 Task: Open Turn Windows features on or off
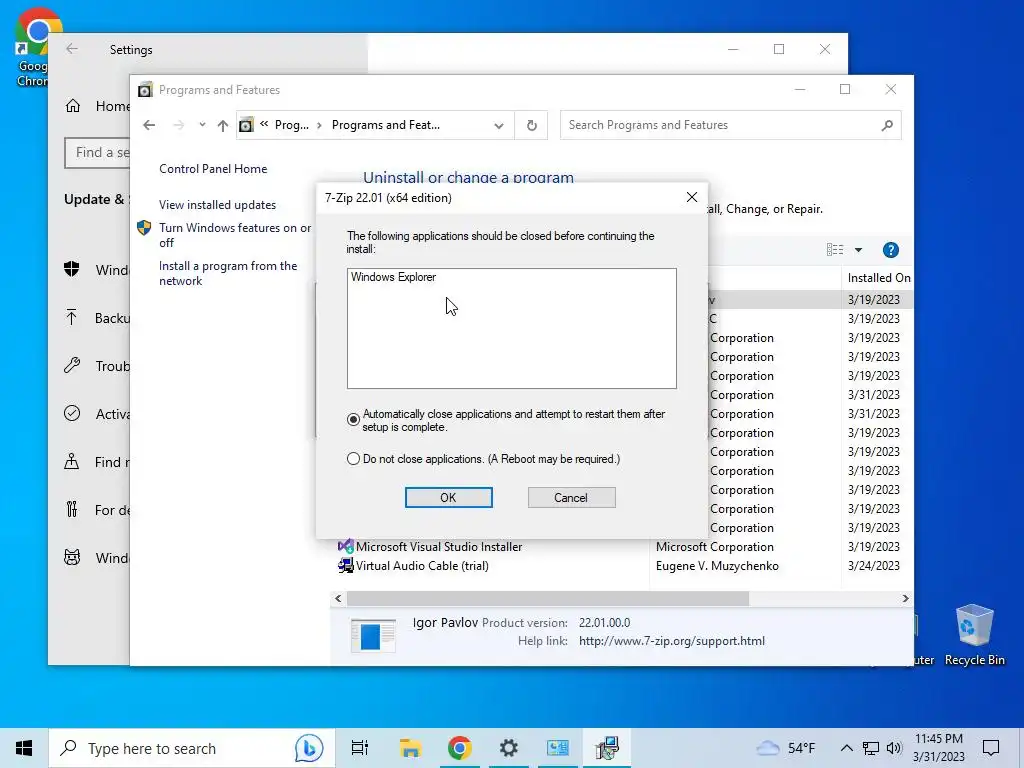(x=235, y=235)
